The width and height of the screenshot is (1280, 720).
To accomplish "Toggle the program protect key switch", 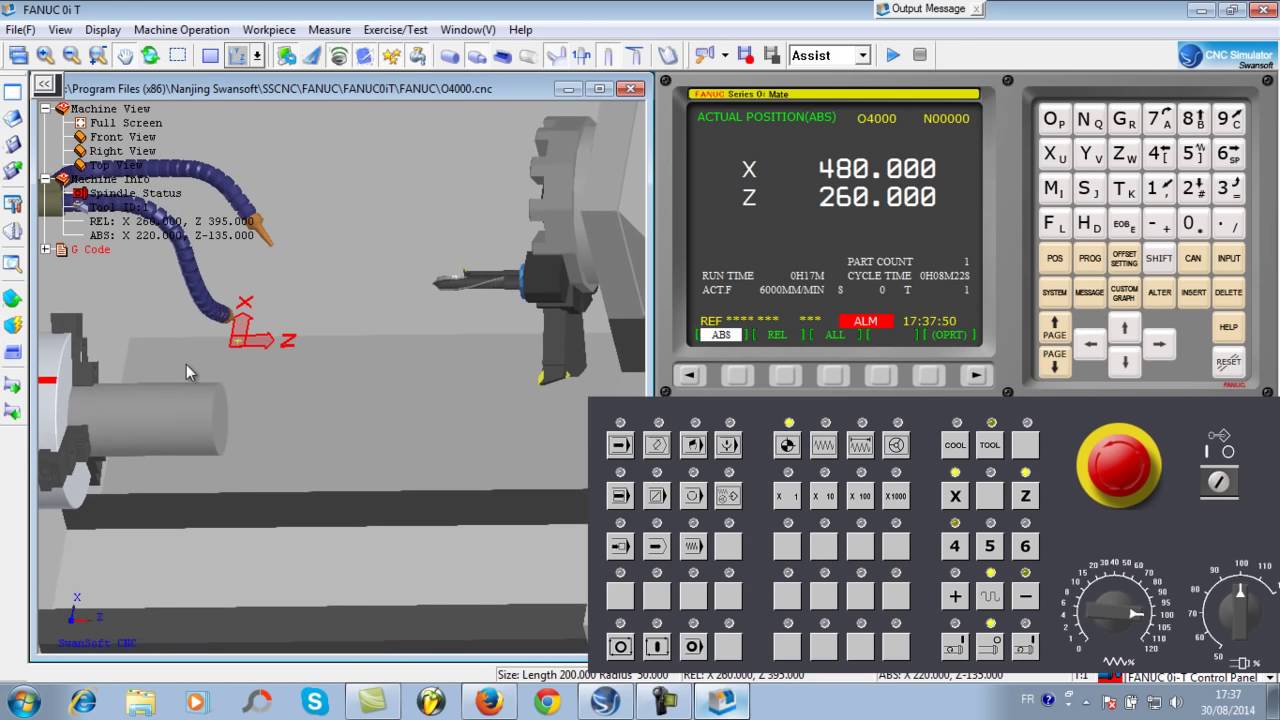I will pyautogui.click(x=1218, y=481).
